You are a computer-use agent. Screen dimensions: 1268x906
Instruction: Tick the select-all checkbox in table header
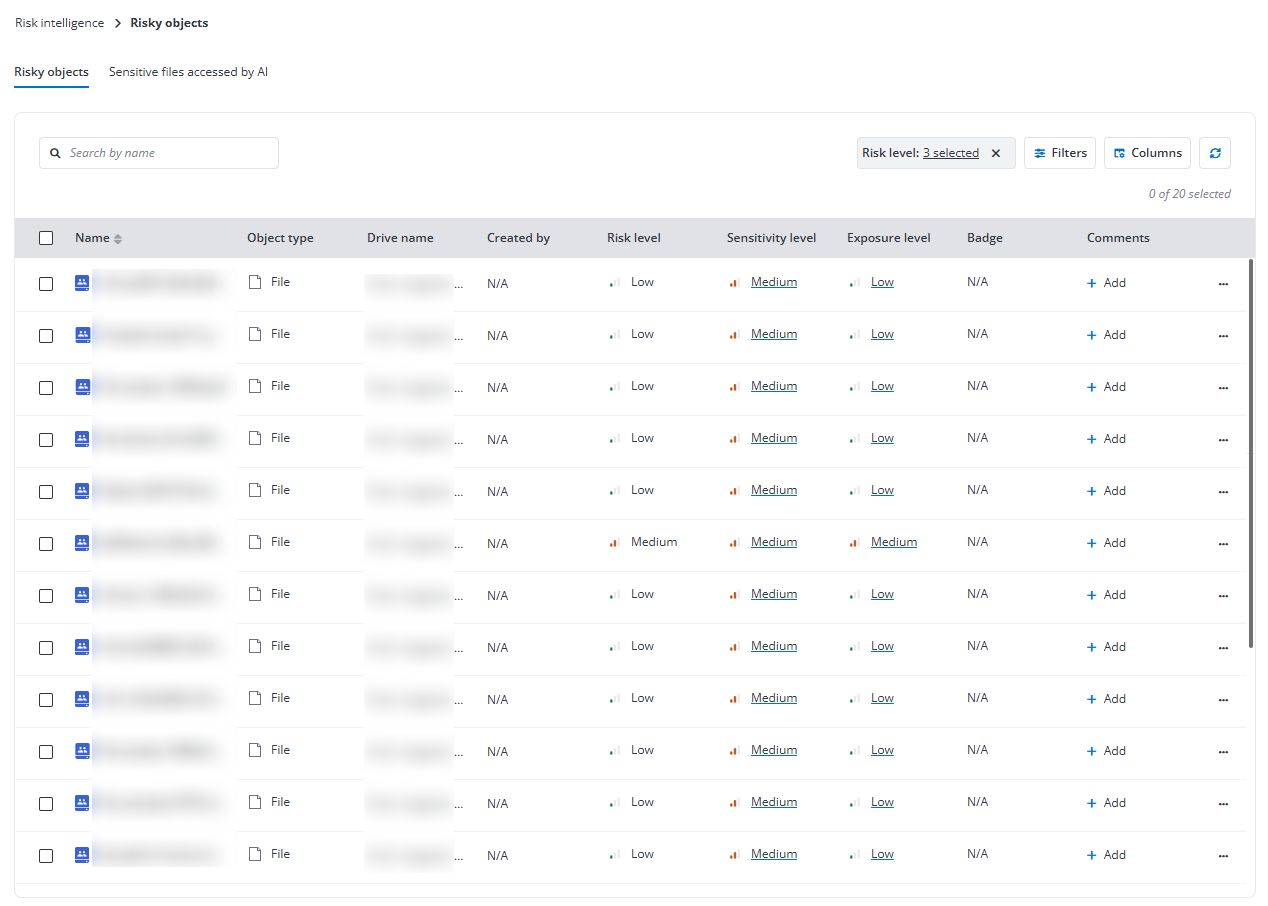[46, 238]
